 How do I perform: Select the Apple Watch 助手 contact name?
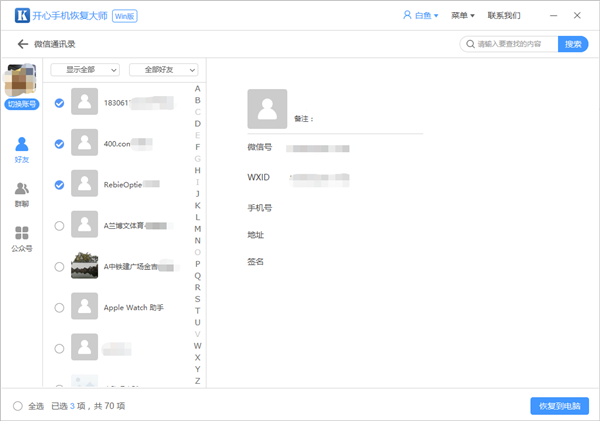pos(134,308)
